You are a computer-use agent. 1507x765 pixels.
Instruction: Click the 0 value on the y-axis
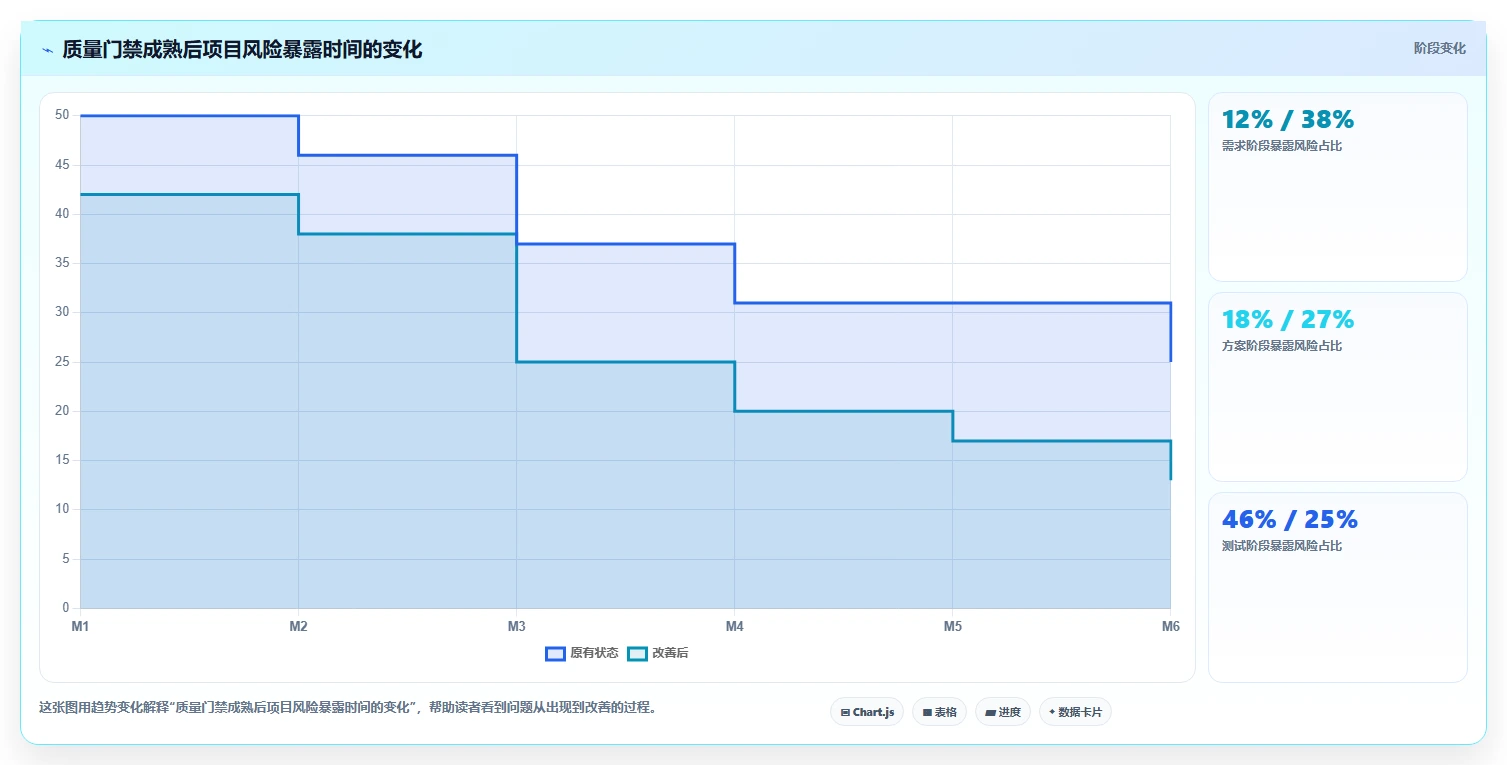point(66,608)
